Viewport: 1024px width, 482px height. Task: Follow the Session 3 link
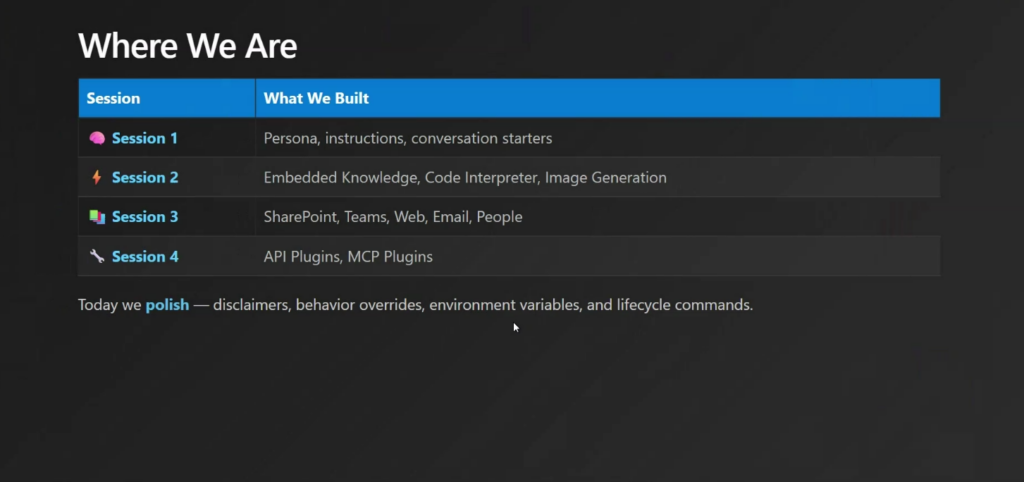(145, 216)
